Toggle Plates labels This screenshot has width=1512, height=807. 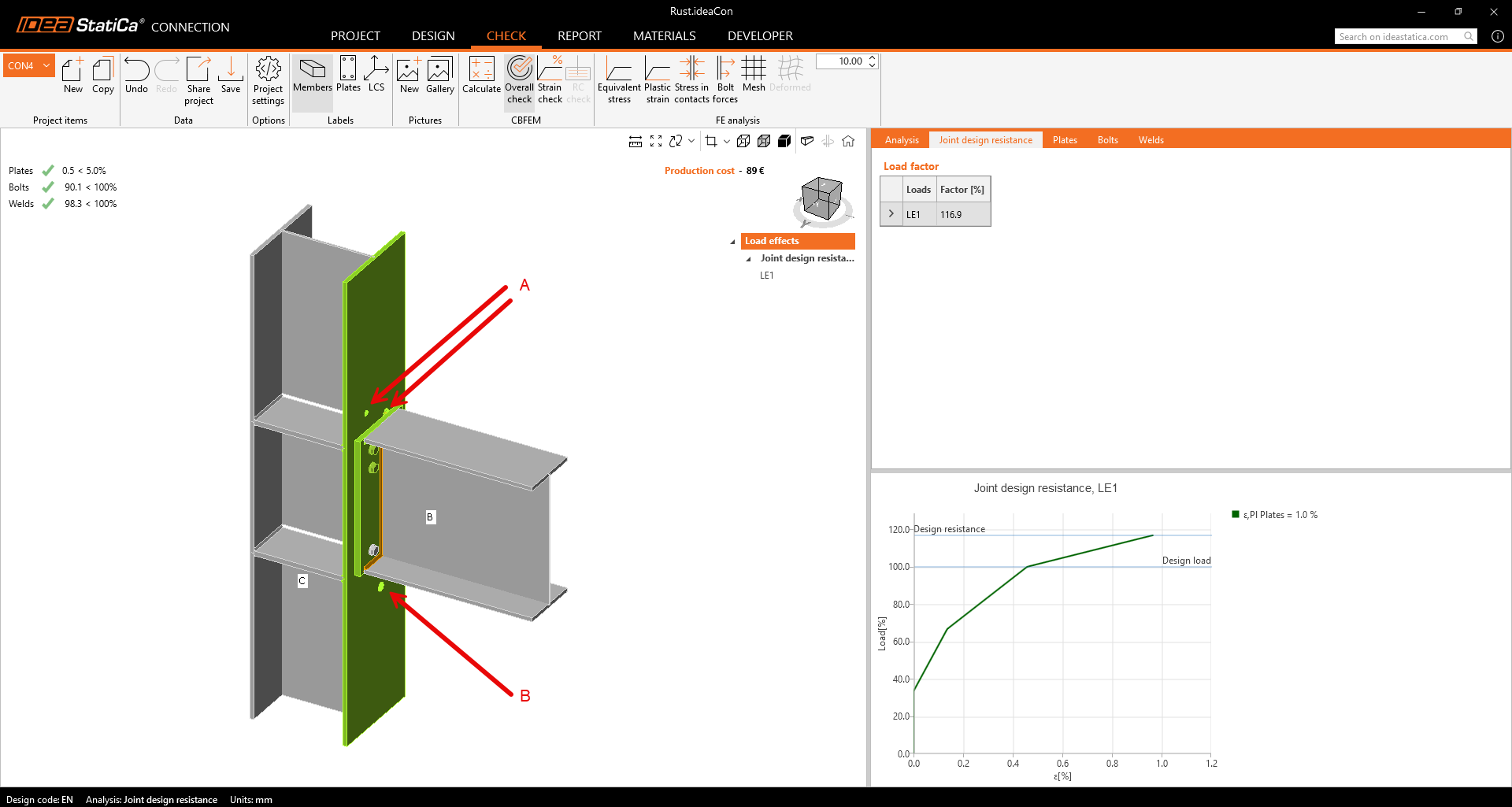(348, 75)
